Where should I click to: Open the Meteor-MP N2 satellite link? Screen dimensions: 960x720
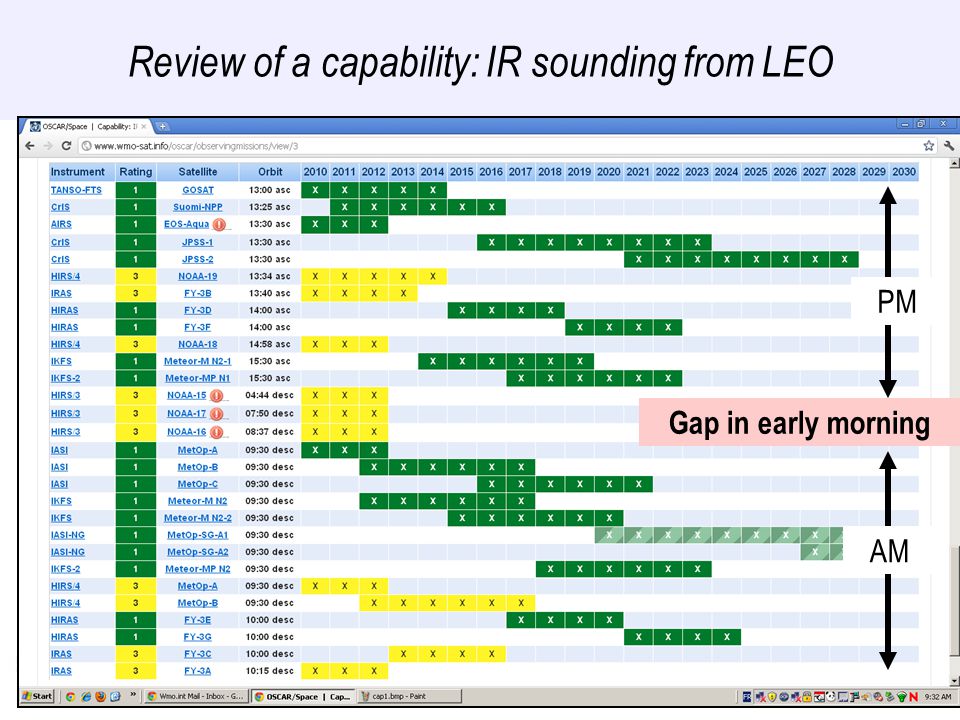[x=198, y=569]
